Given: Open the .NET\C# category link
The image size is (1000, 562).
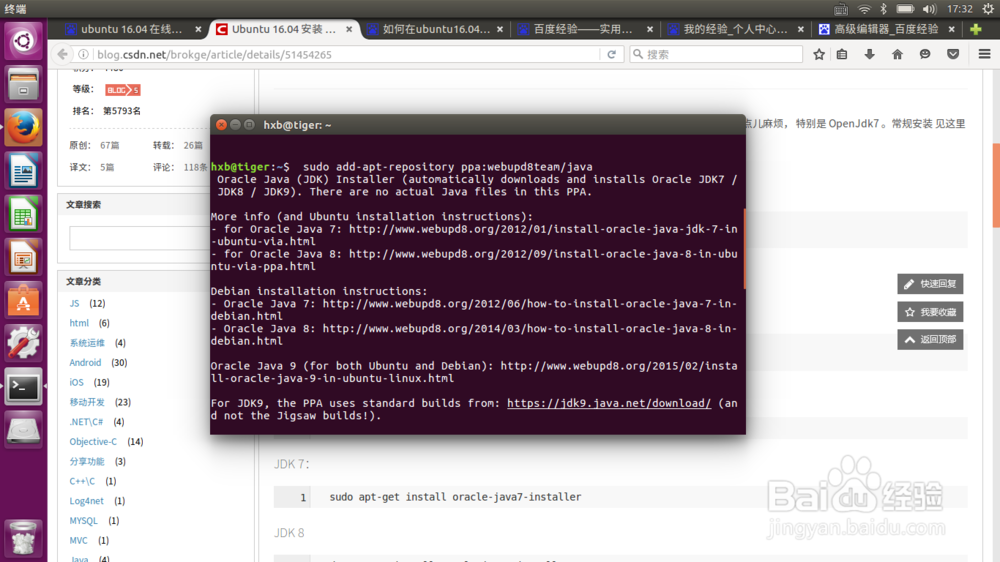Looking at the screenshot, I should pyautogui.click(x=86, y=422).
